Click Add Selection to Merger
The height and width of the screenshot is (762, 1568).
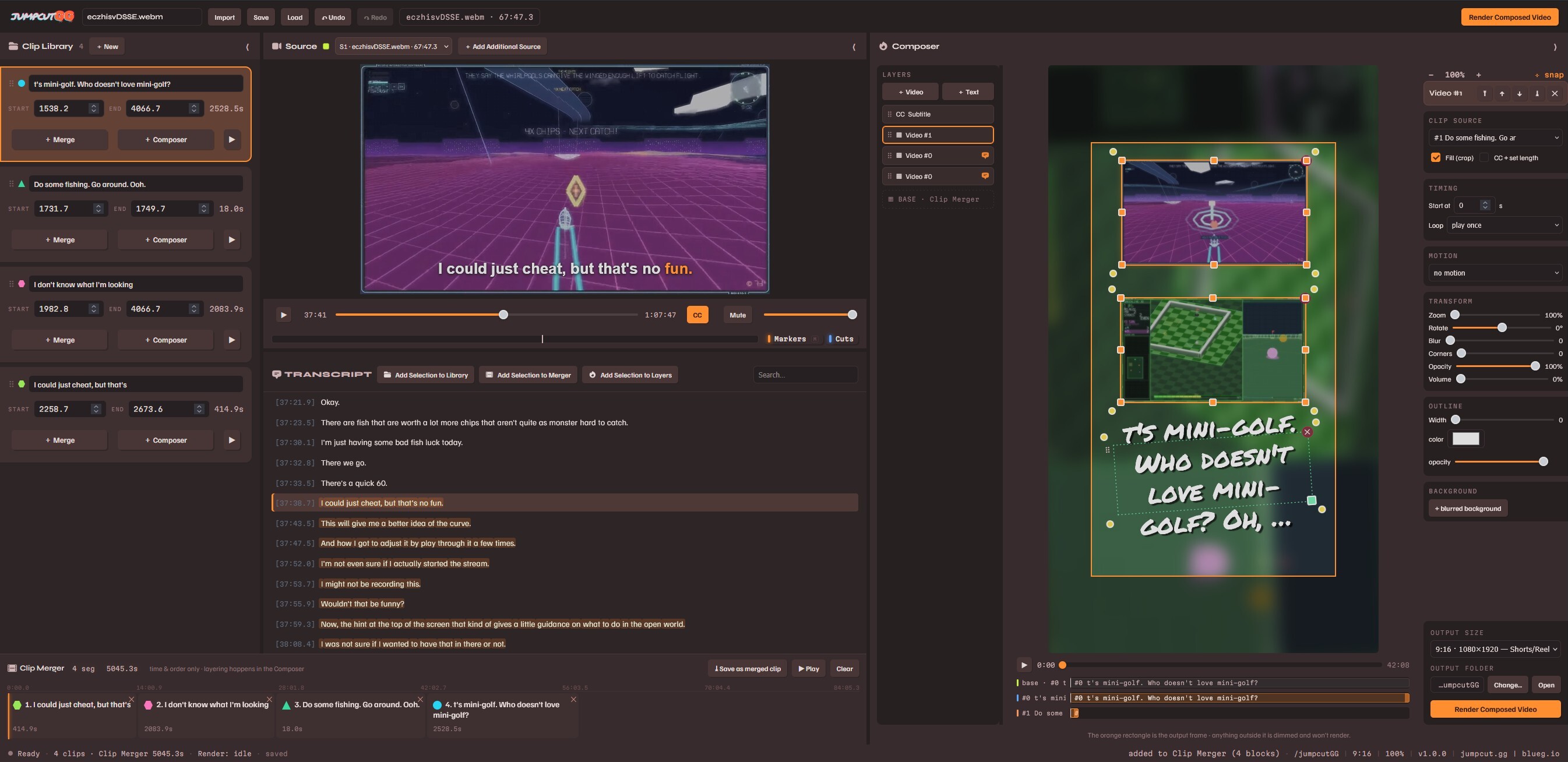coord(528,375)
